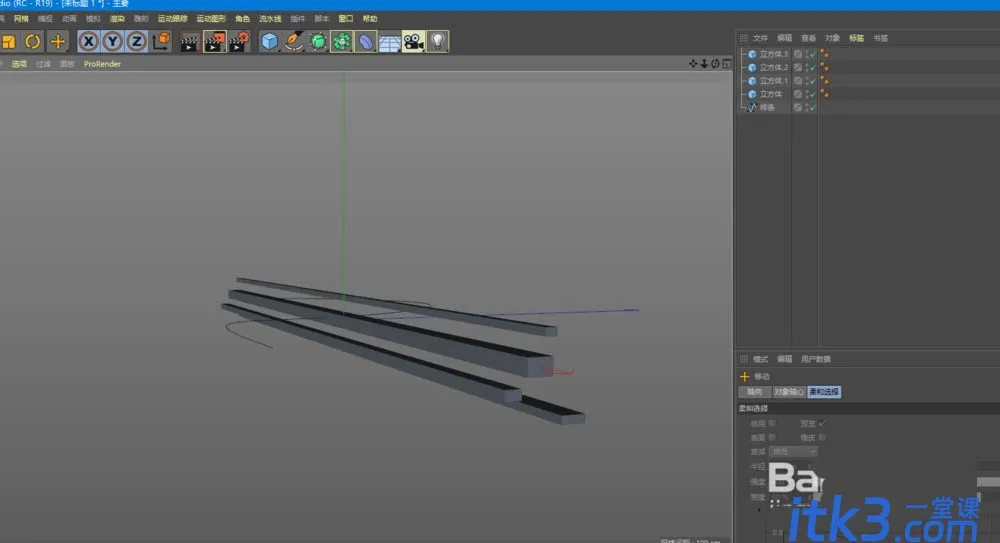Toggle enable checkmark for 立方体.1
The image size is (1000, 543).
coord(812,81)
